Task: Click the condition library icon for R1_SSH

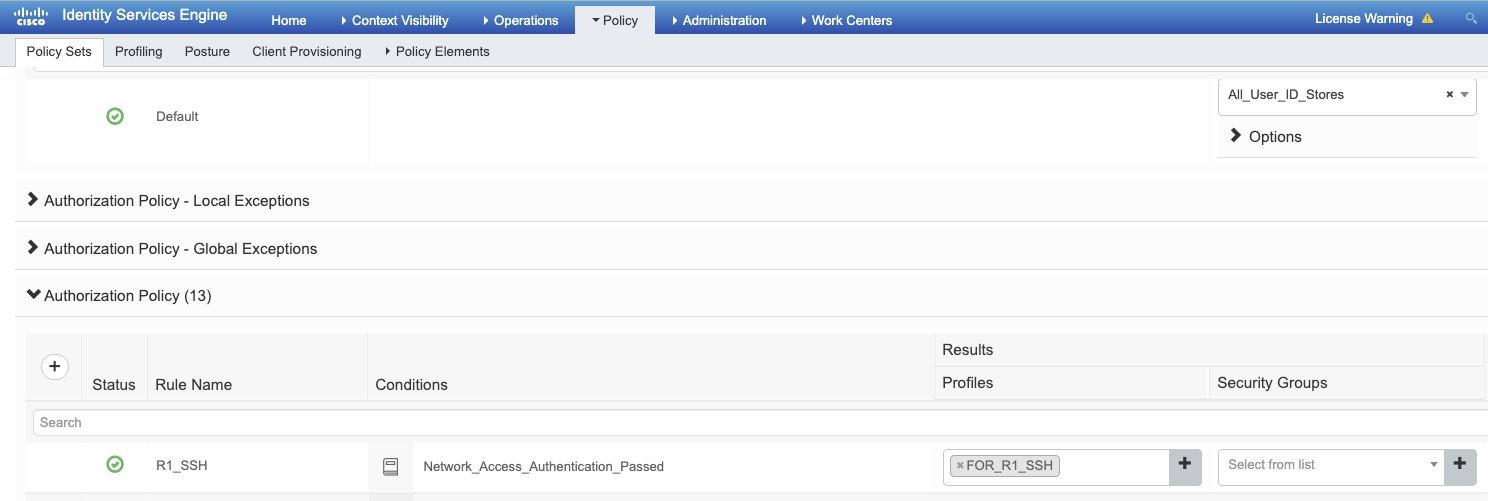Action: [391, 466]
